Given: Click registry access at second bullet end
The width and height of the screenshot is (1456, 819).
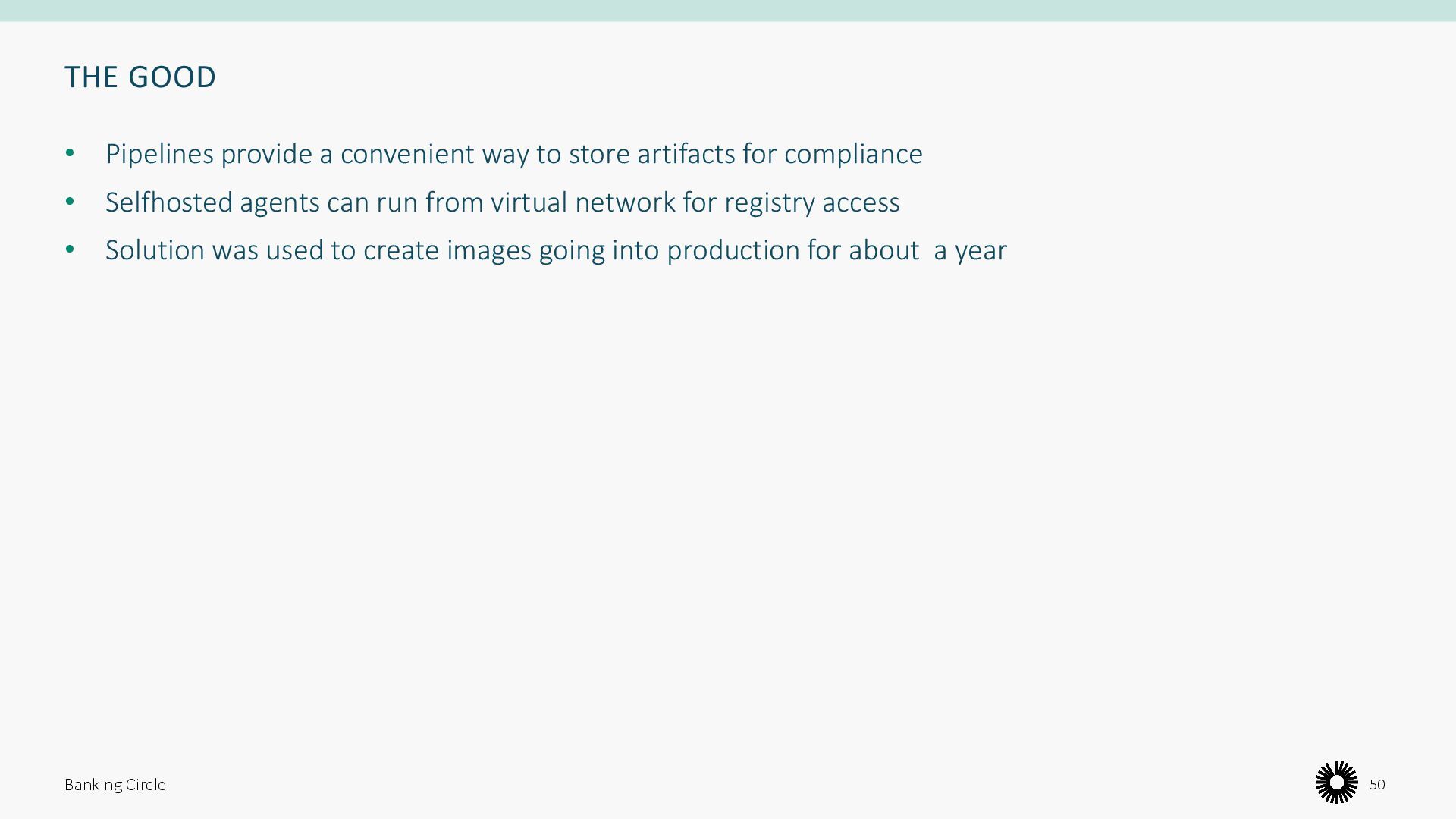Looking at the screenshot, I should click(x=811, y=202).
